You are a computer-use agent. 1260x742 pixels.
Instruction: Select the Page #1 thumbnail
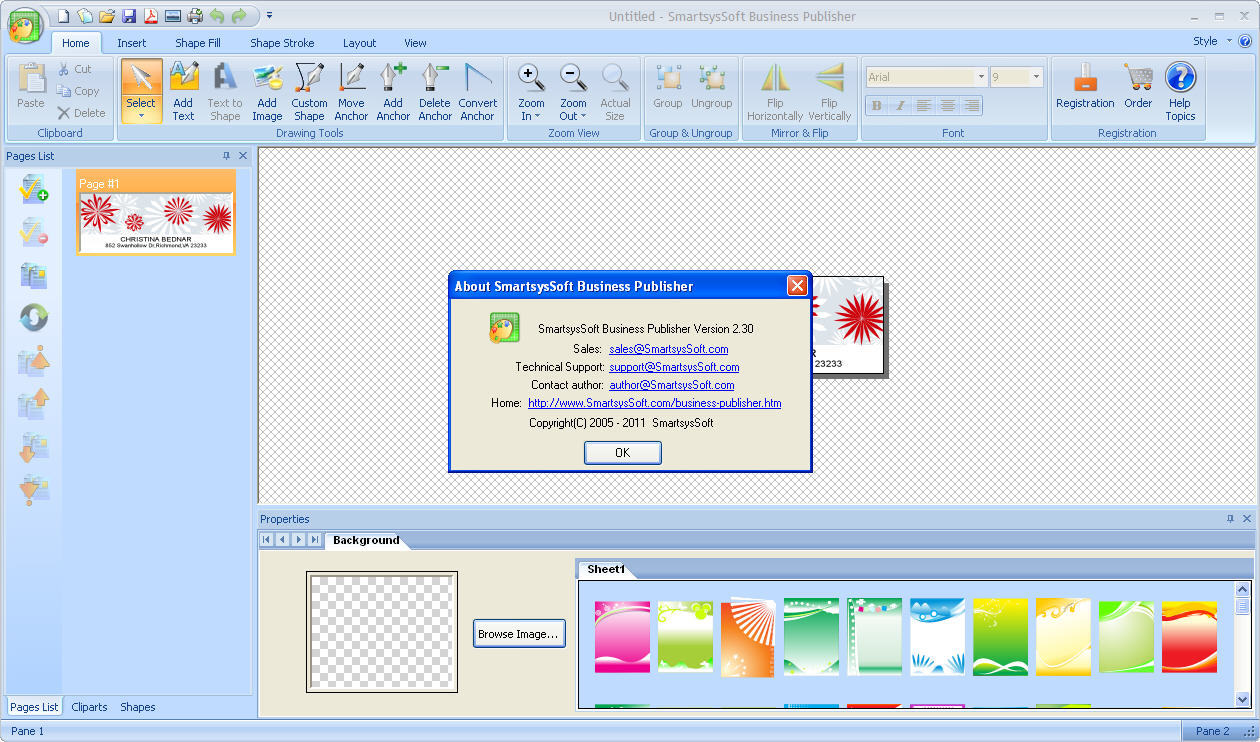(x=156, y=212)
